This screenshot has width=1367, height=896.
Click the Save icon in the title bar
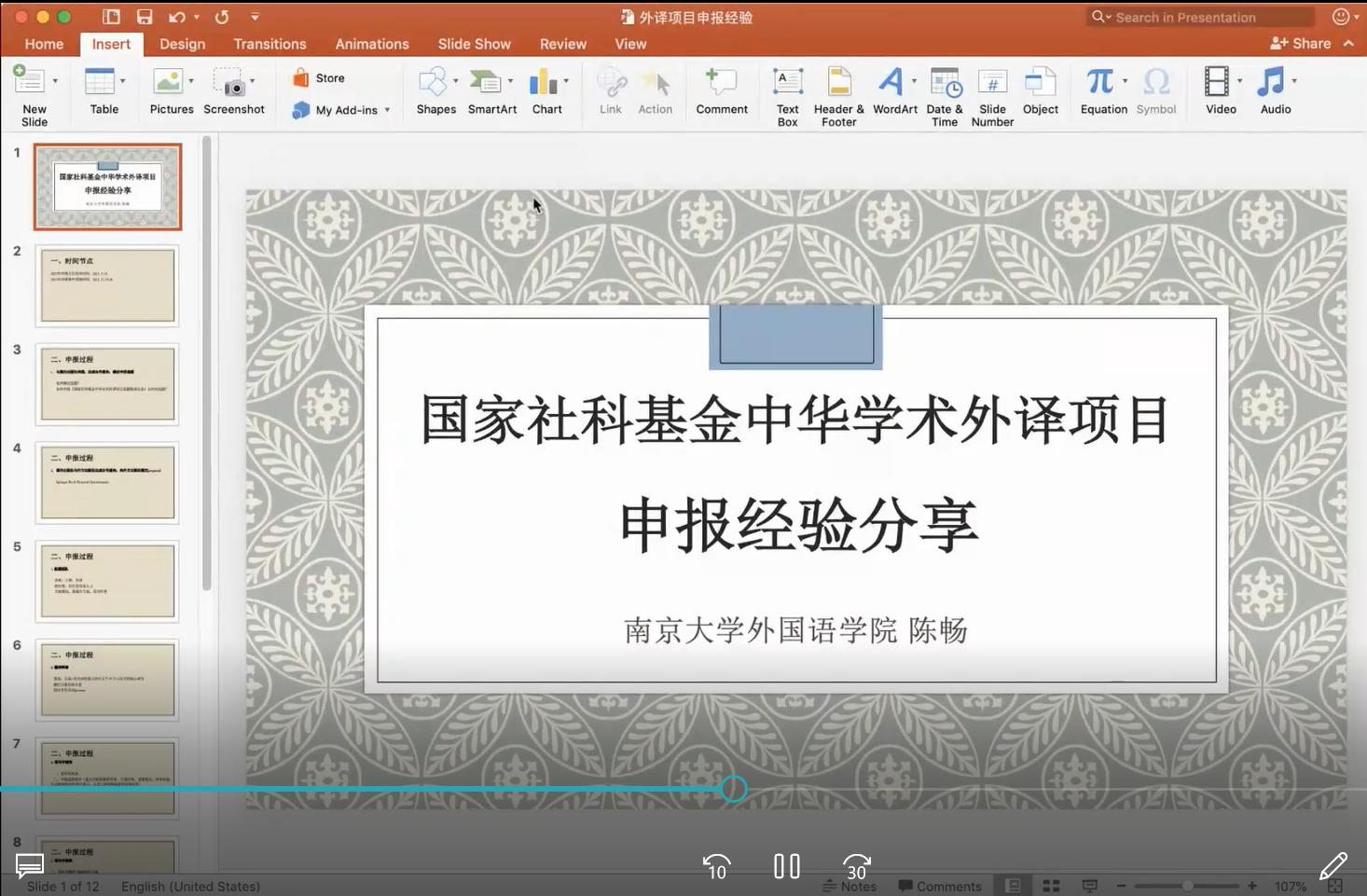[x=144, y=17]
